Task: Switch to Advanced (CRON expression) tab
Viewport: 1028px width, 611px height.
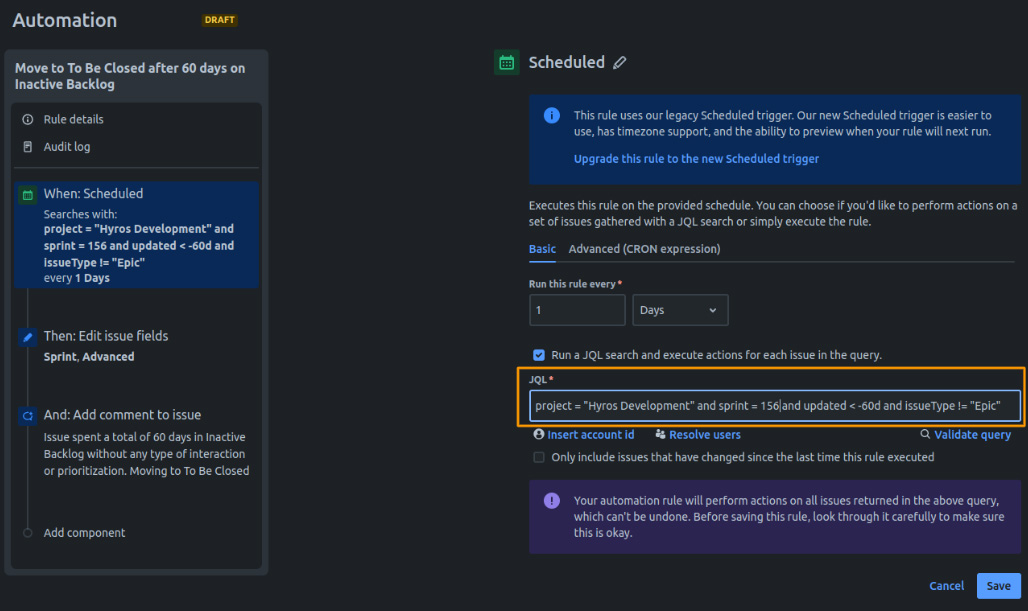Action: click(x=644, y=249)
